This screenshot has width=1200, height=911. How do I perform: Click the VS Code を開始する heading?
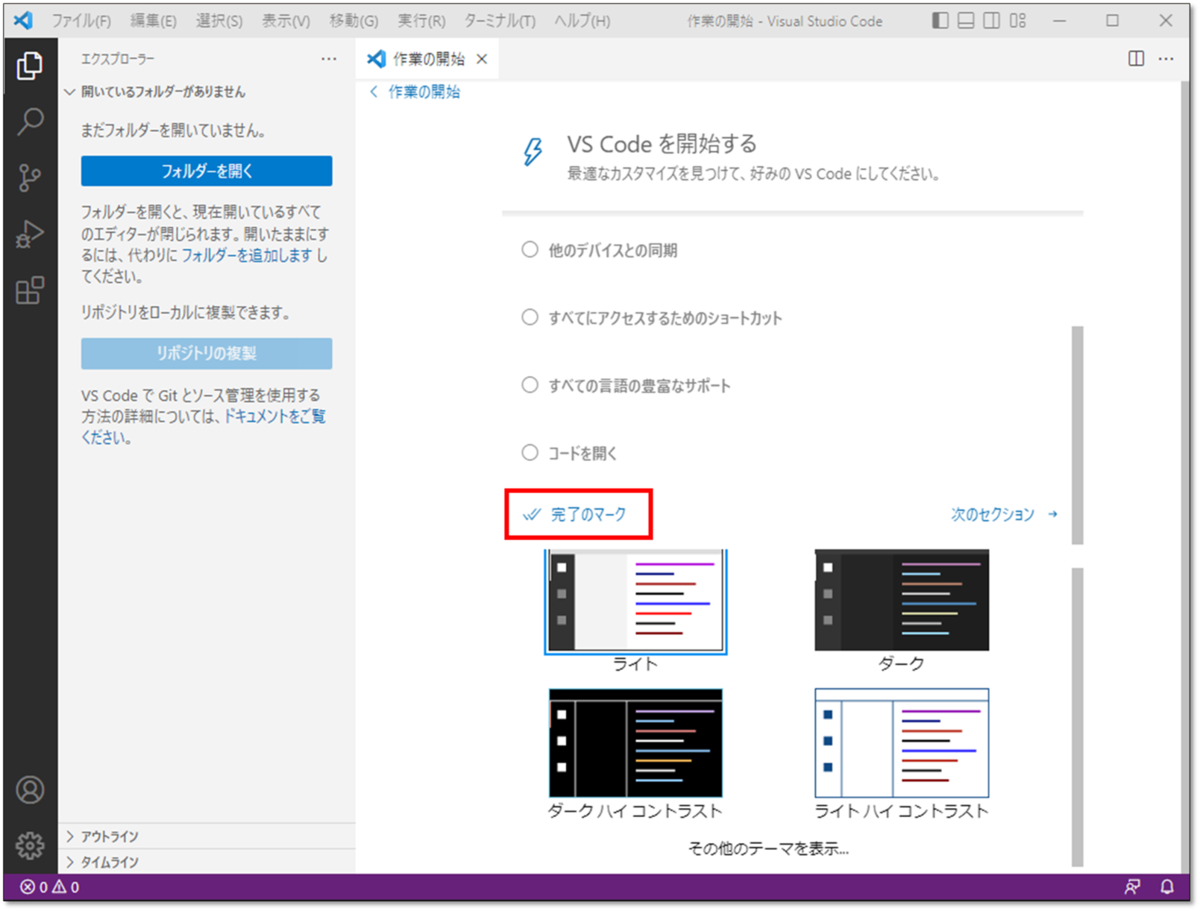click(662, 144)
